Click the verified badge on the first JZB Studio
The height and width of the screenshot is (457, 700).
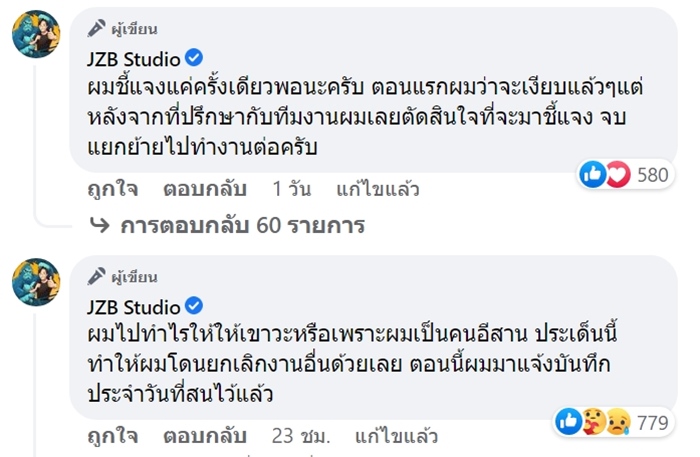click(196, 59)
